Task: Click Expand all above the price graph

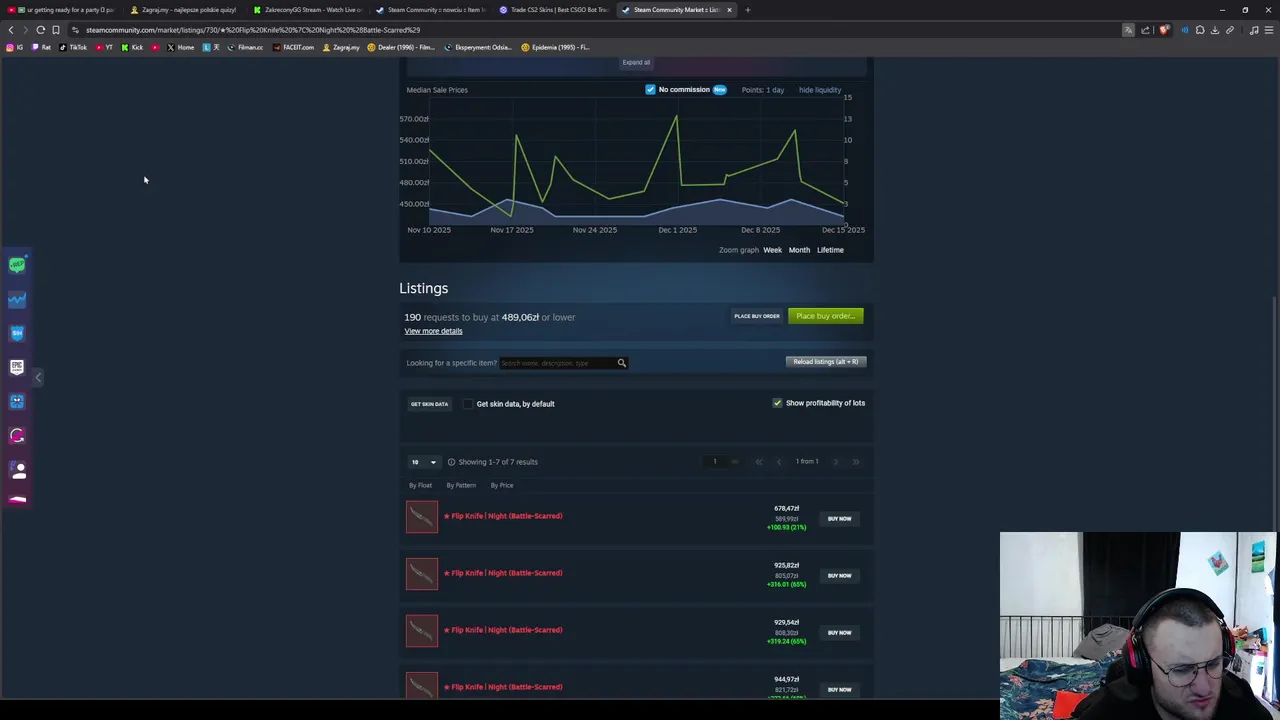Action: [636, 62]
